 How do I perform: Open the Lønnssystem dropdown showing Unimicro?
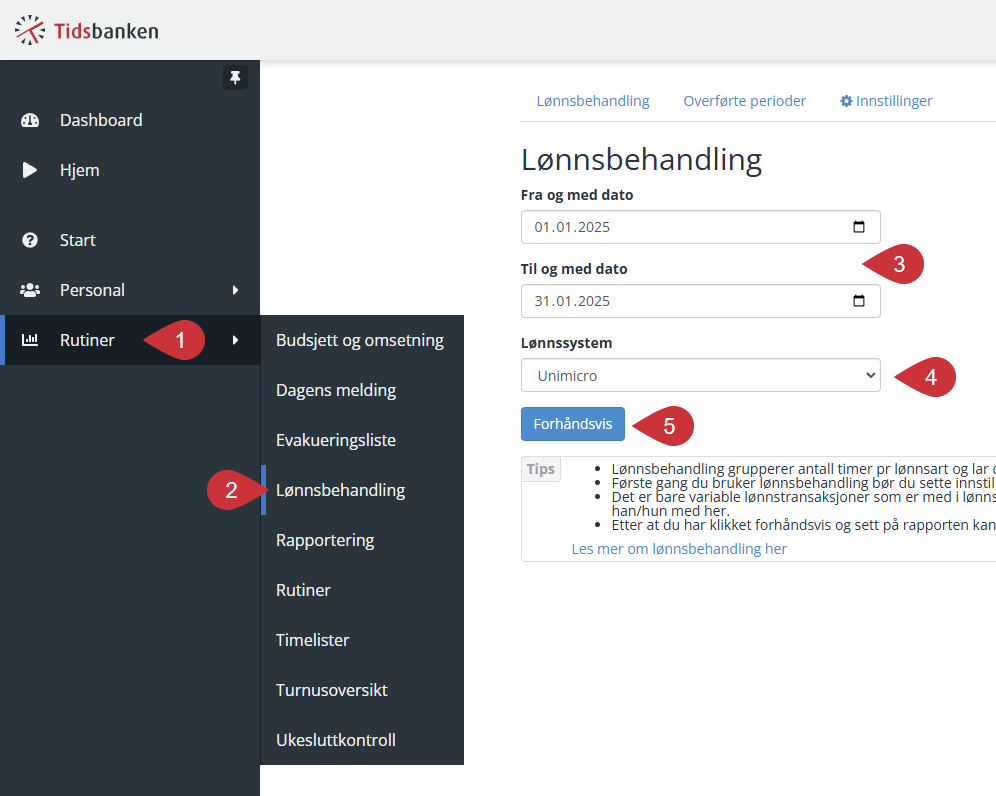click(701, 375)
